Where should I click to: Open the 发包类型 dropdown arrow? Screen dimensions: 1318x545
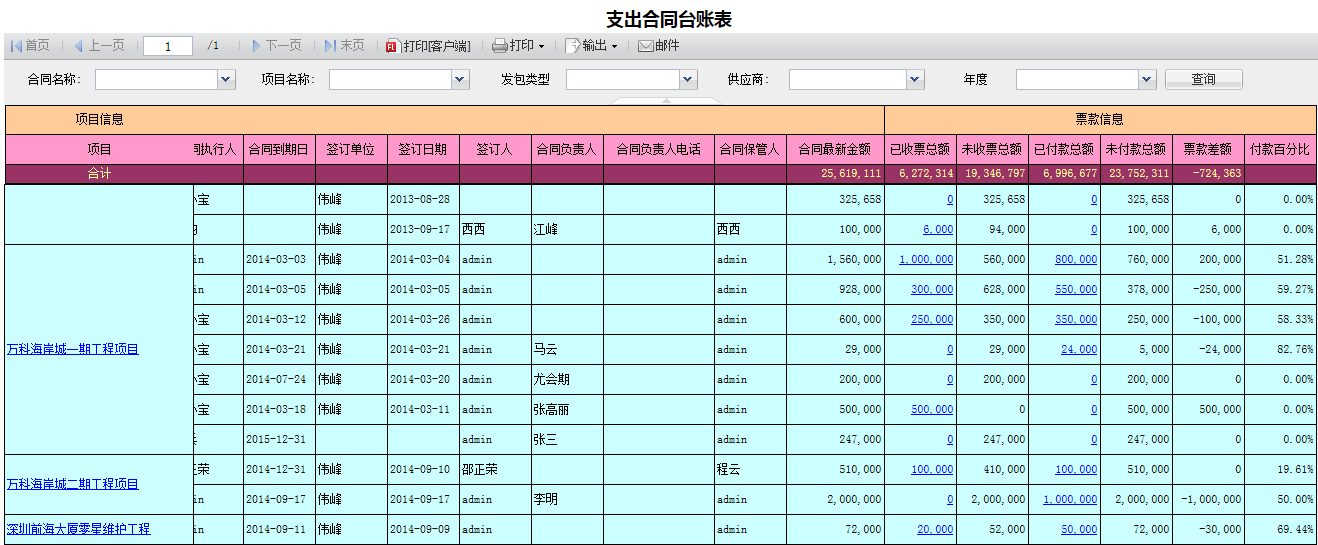coord(688,79)
